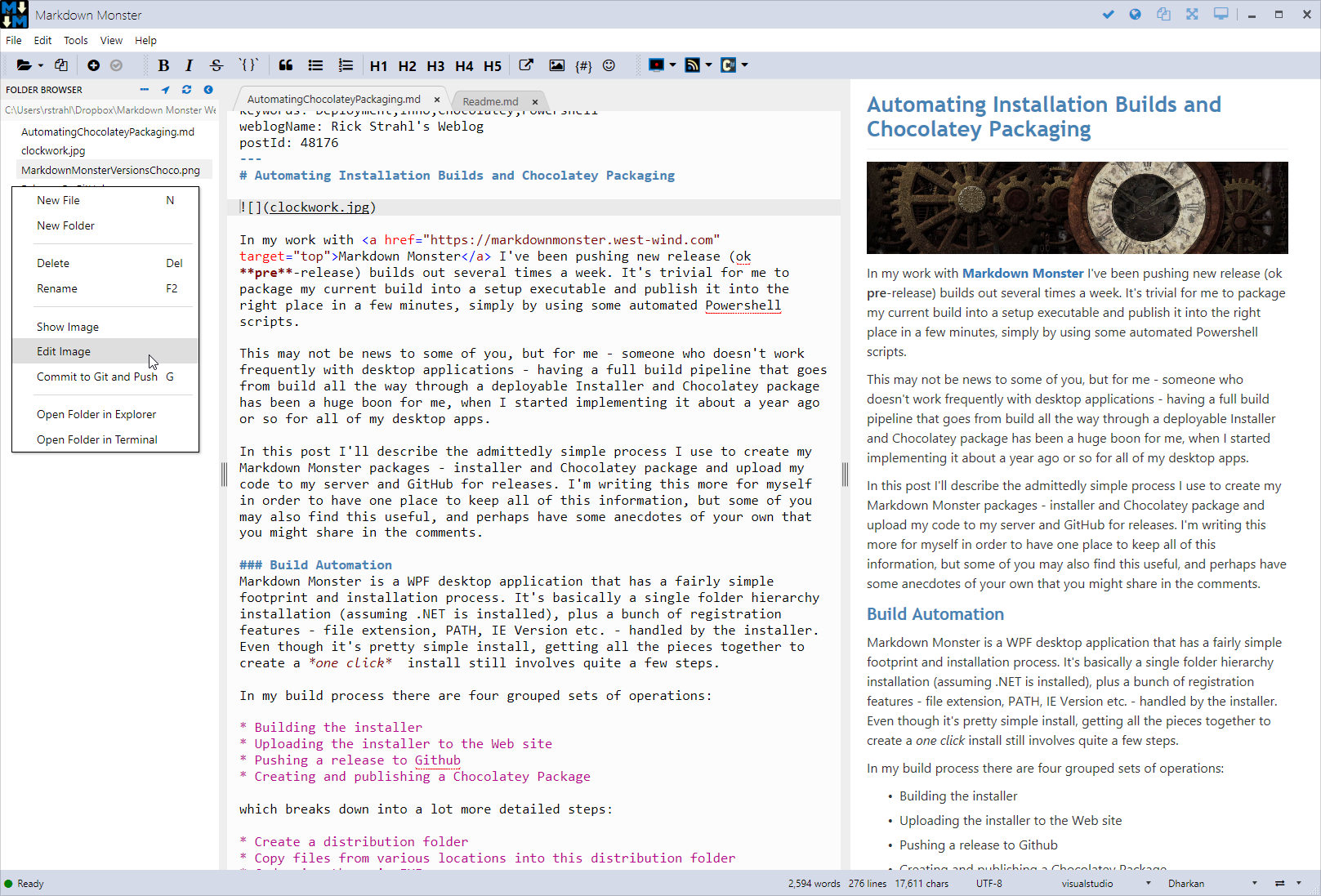The width and height of the screenshot is (1321, 896).
Task: Open the Tools menu
Action: click(76, 40)
